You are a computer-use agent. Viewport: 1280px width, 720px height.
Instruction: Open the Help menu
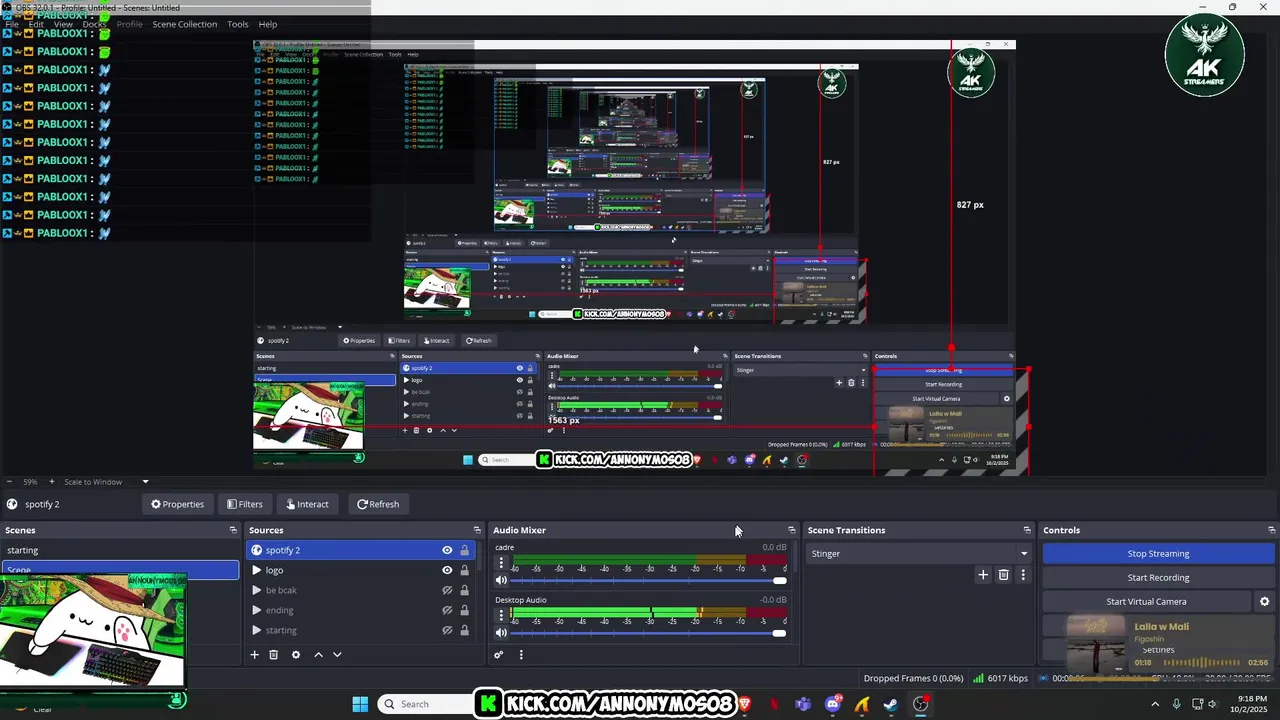(x=267, y=24)
